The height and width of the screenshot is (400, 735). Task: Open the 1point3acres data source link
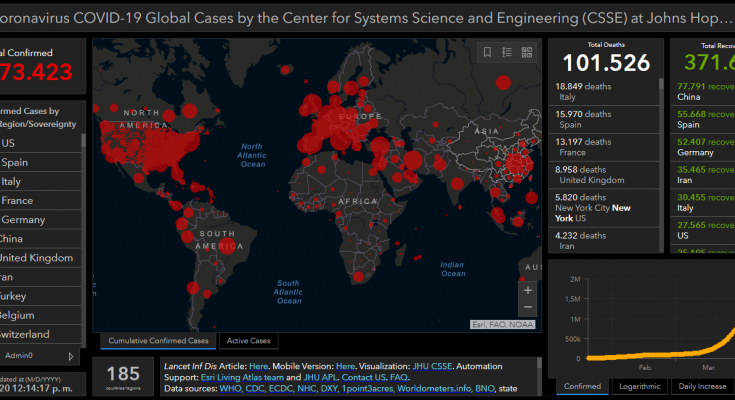[x=367, y=389]
